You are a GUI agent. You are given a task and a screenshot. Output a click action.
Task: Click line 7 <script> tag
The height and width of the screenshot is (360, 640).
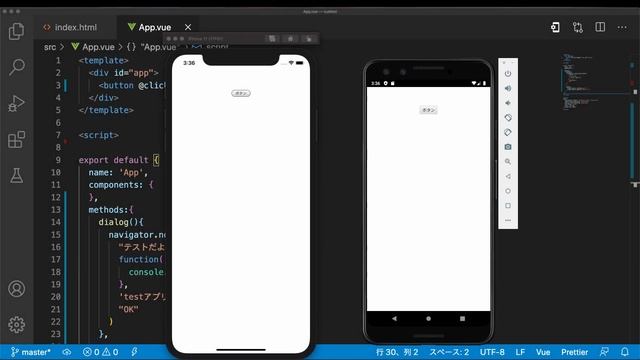tap(98, 135)
